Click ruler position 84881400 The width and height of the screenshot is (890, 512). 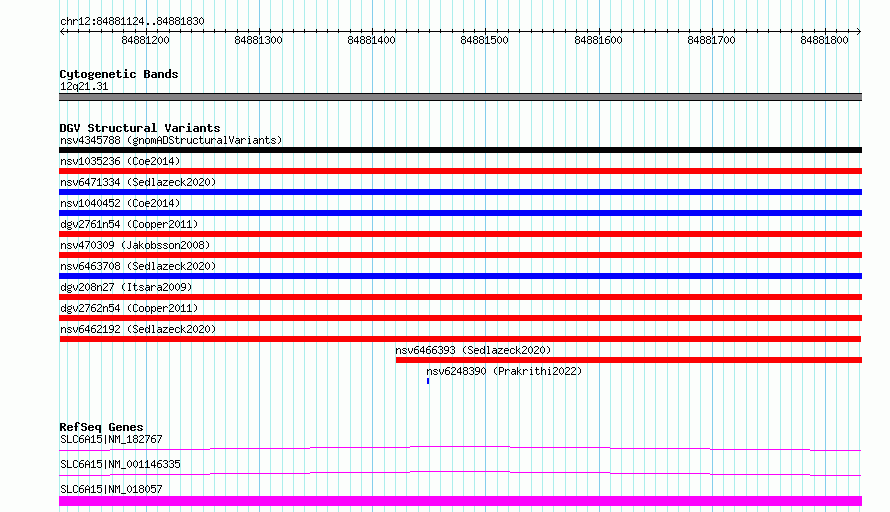[x=371, y=40]
